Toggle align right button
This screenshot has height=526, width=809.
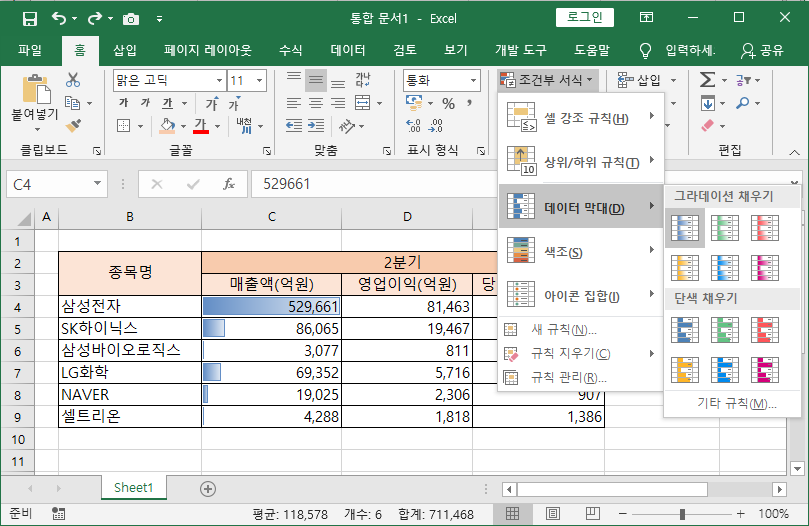coord(338,103)
